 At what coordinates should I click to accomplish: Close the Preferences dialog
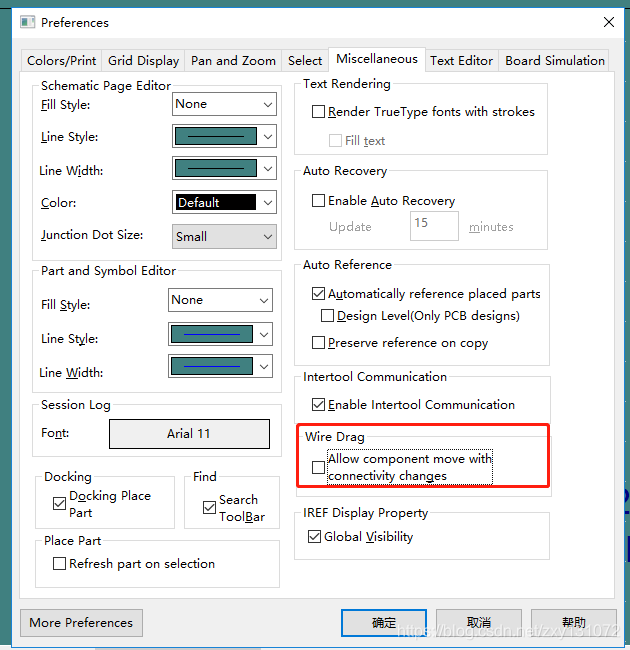coord(608,22)
